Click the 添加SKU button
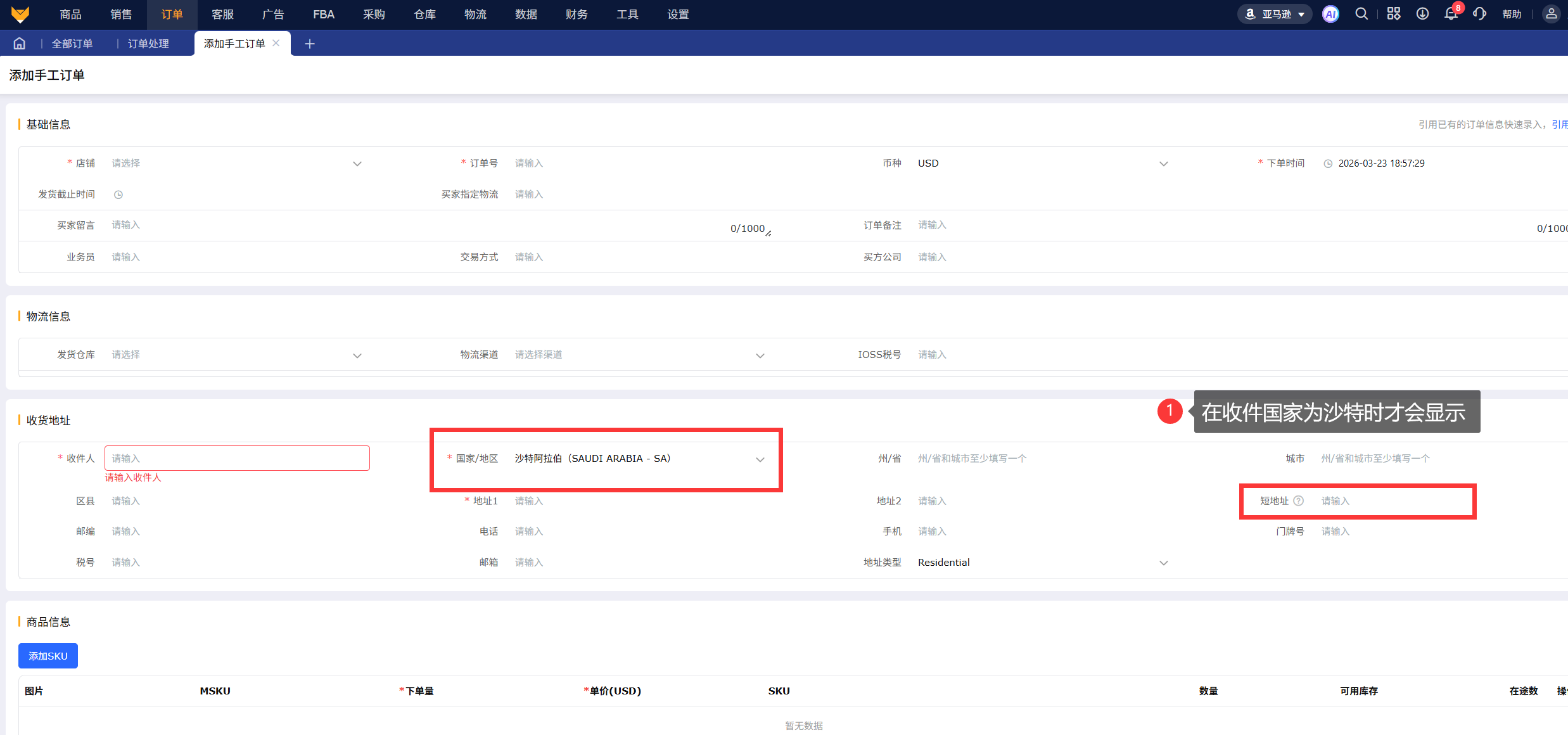 coord(48,656)
